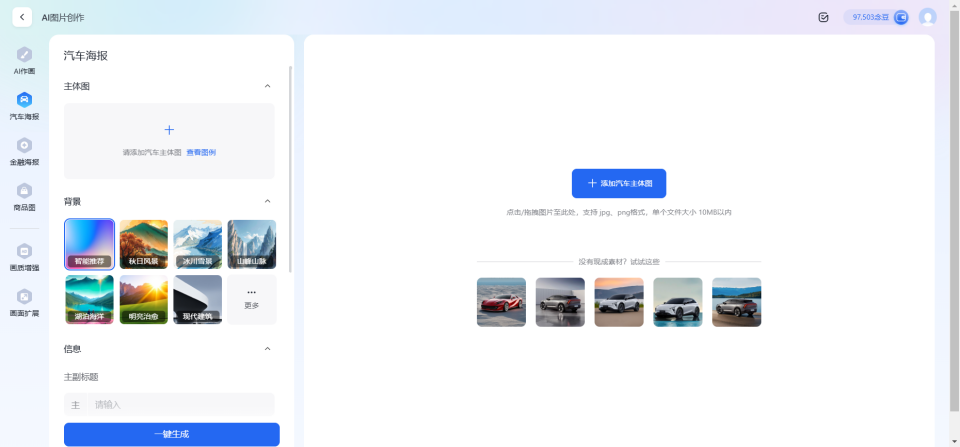960x447 pixels.
Task: Open the 金融海报 sidebar tool
Action: [24, 146]
